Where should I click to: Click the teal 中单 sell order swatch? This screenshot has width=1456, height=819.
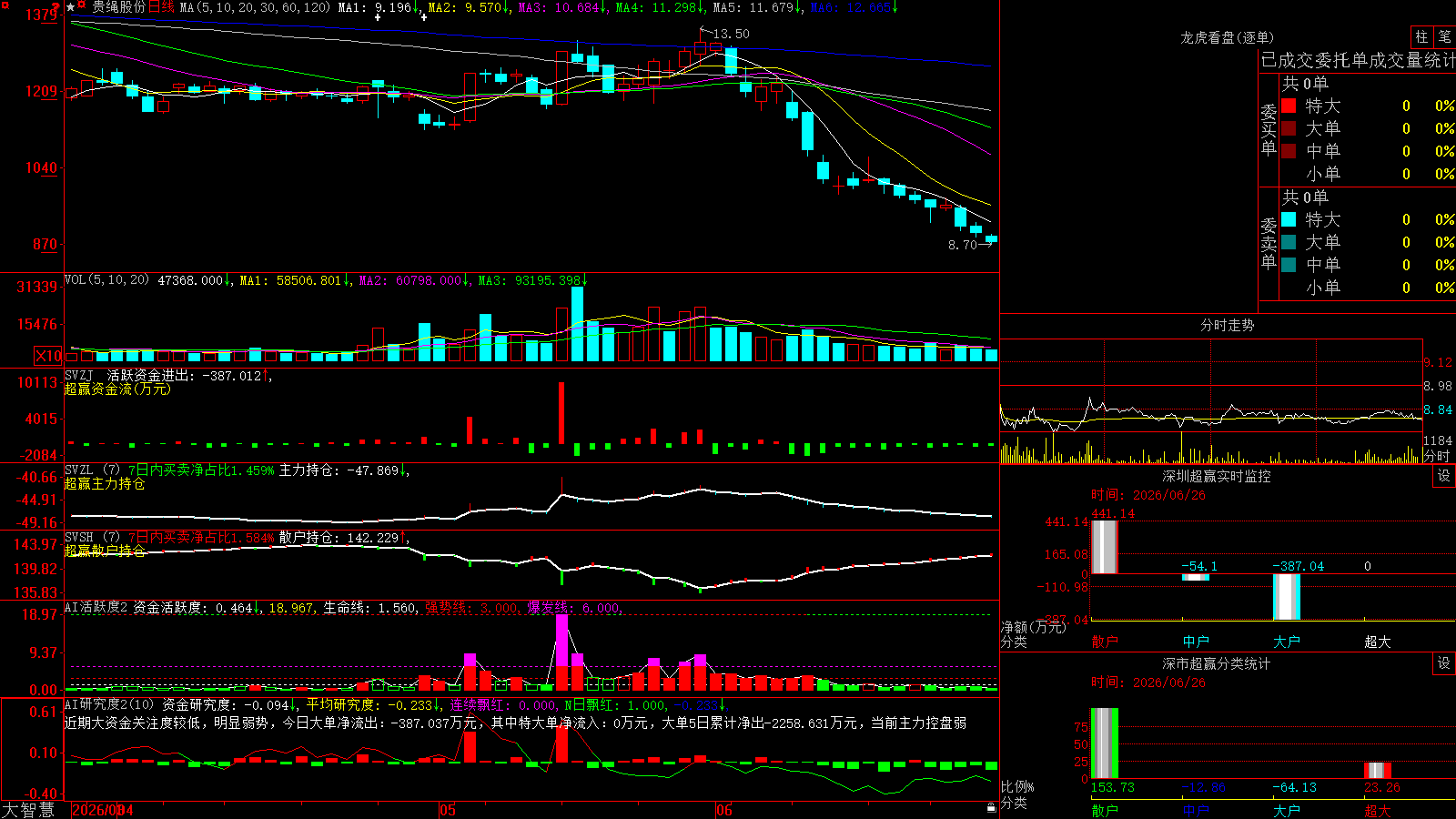click(1289, 265)
